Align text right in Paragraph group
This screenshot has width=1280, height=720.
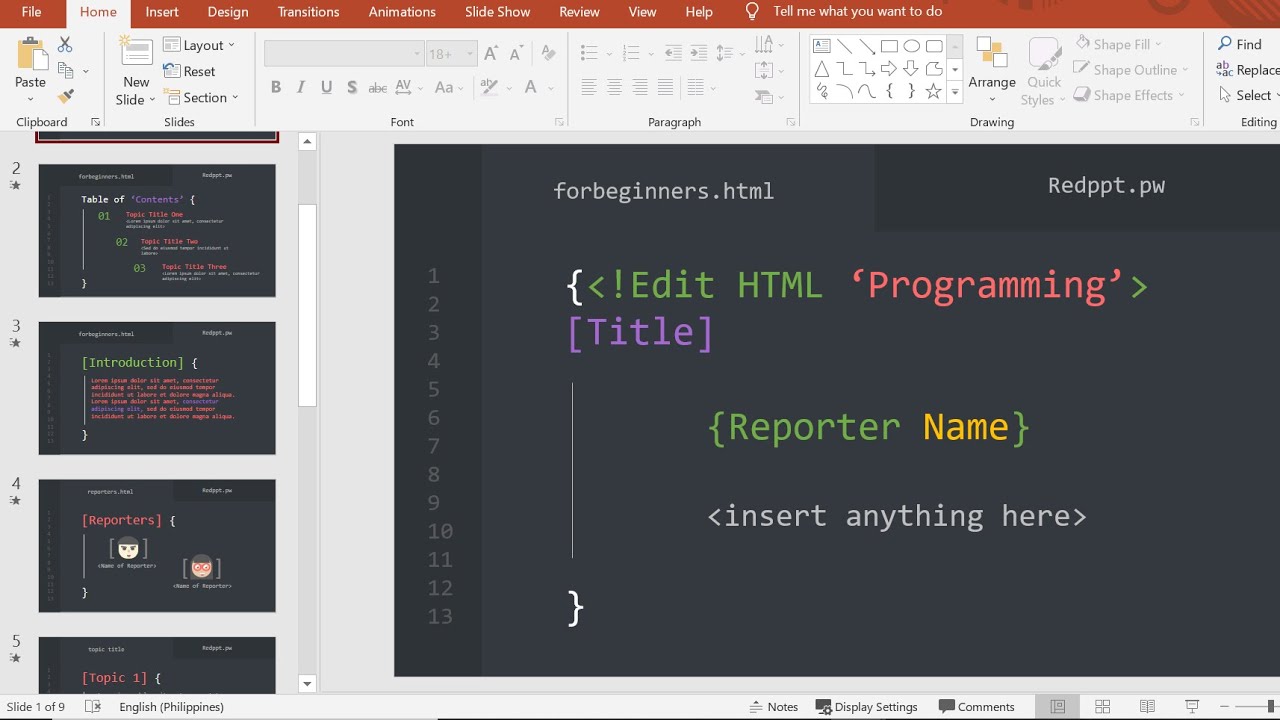(x=640, y=88)
